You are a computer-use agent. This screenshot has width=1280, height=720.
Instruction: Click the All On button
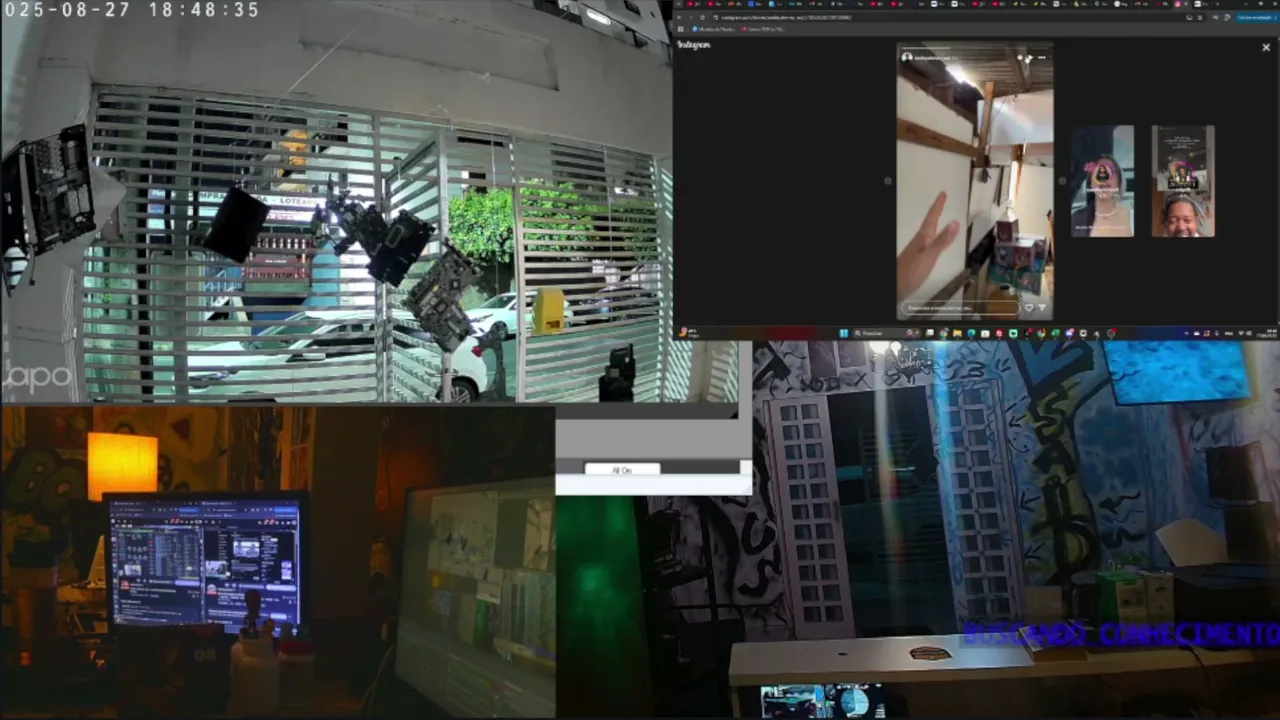click(622, 470)
